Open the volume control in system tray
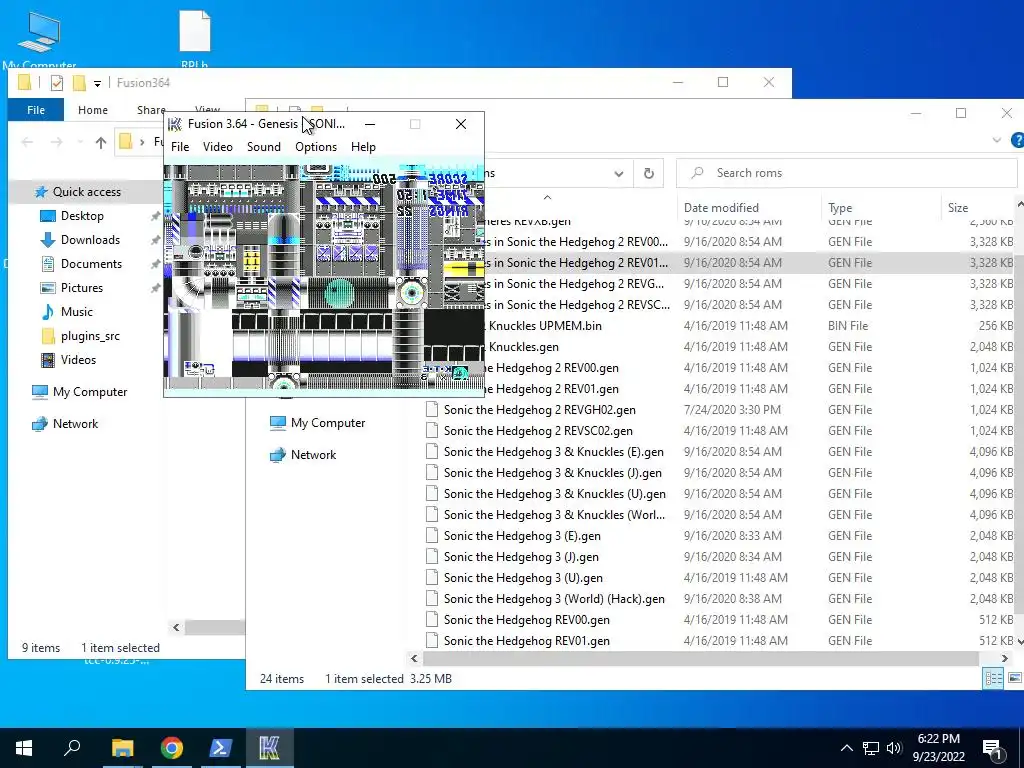The width and height of the screenshot is (1024, 768). (894, 748)
